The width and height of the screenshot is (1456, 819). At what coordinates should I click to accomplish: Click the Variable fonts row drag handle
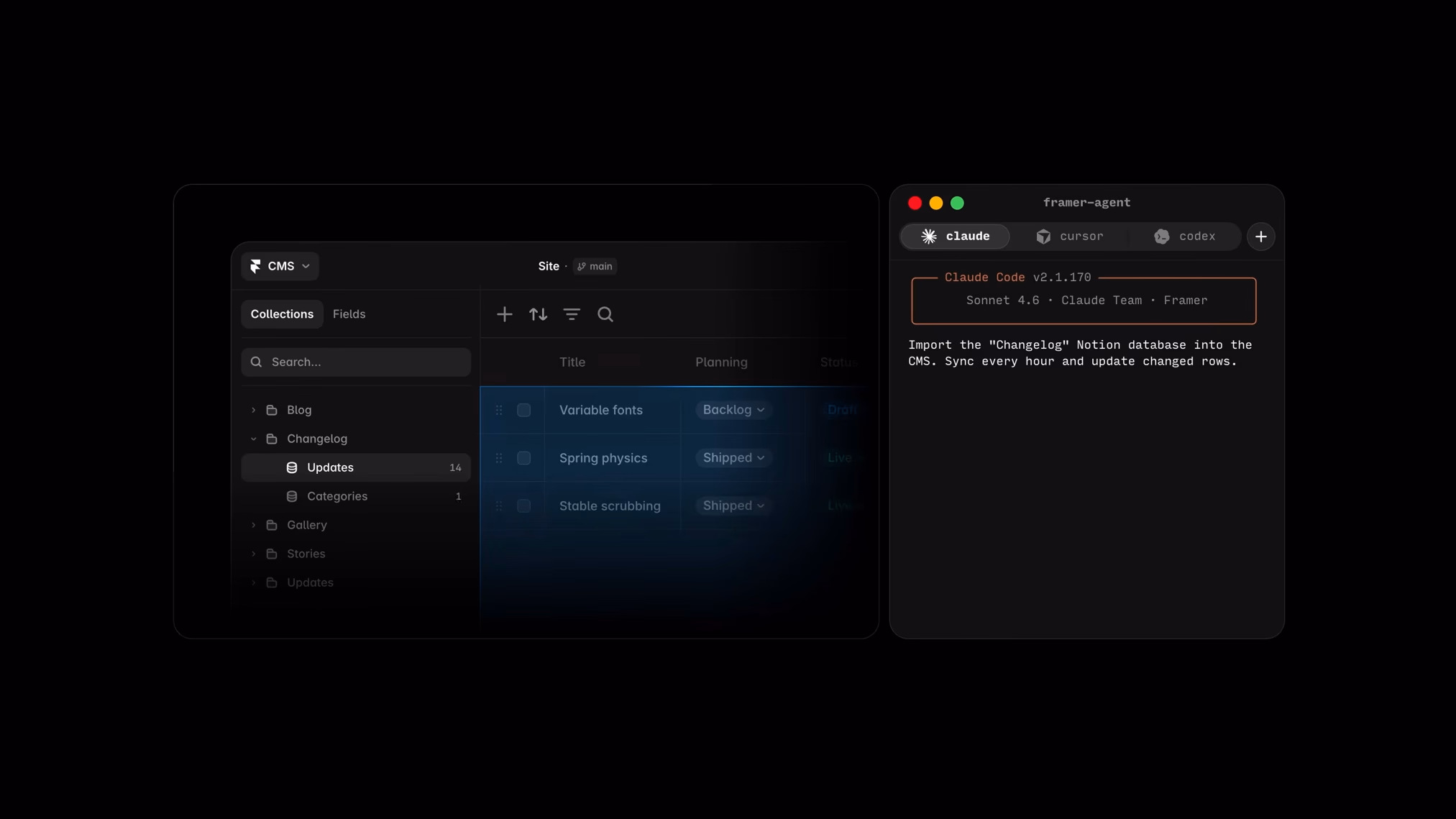[x=499, y=410]
